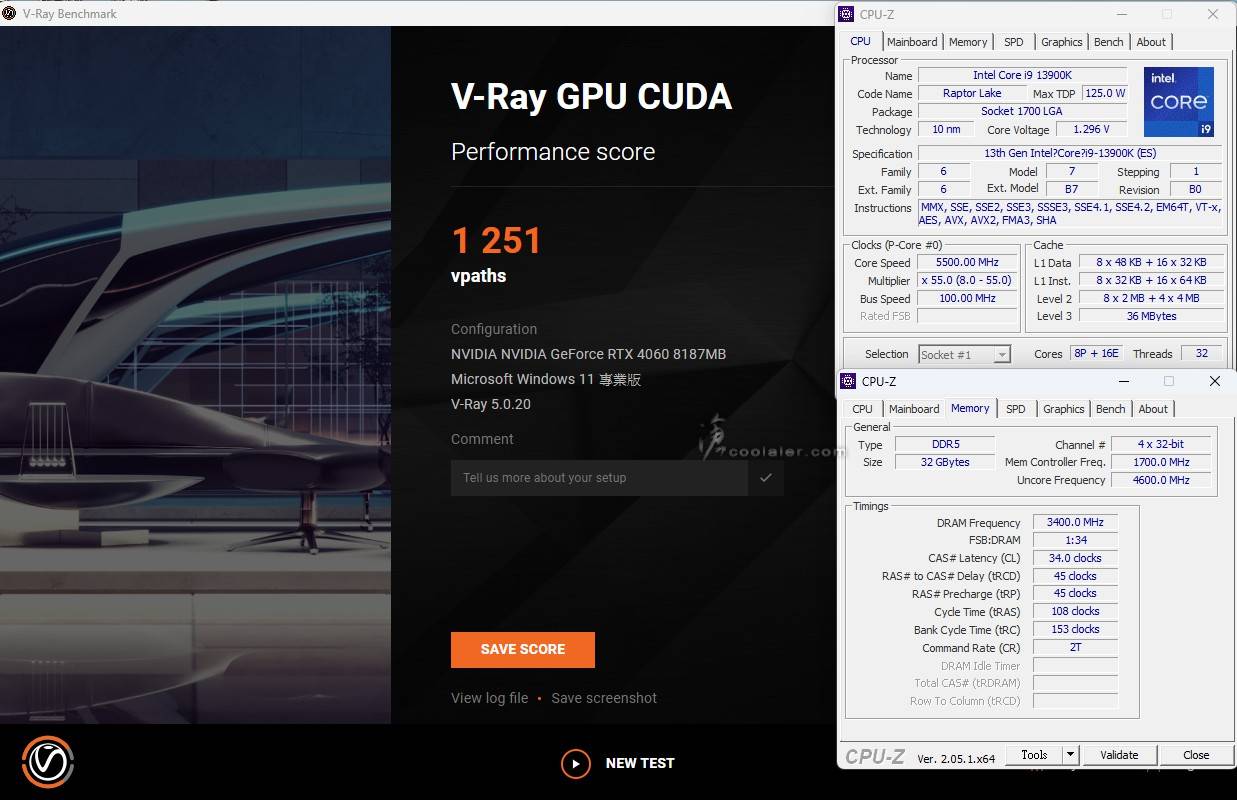Click the SAVE SCORE button
The width and height of the screenshot is (1237, 800).
(522, 649)
